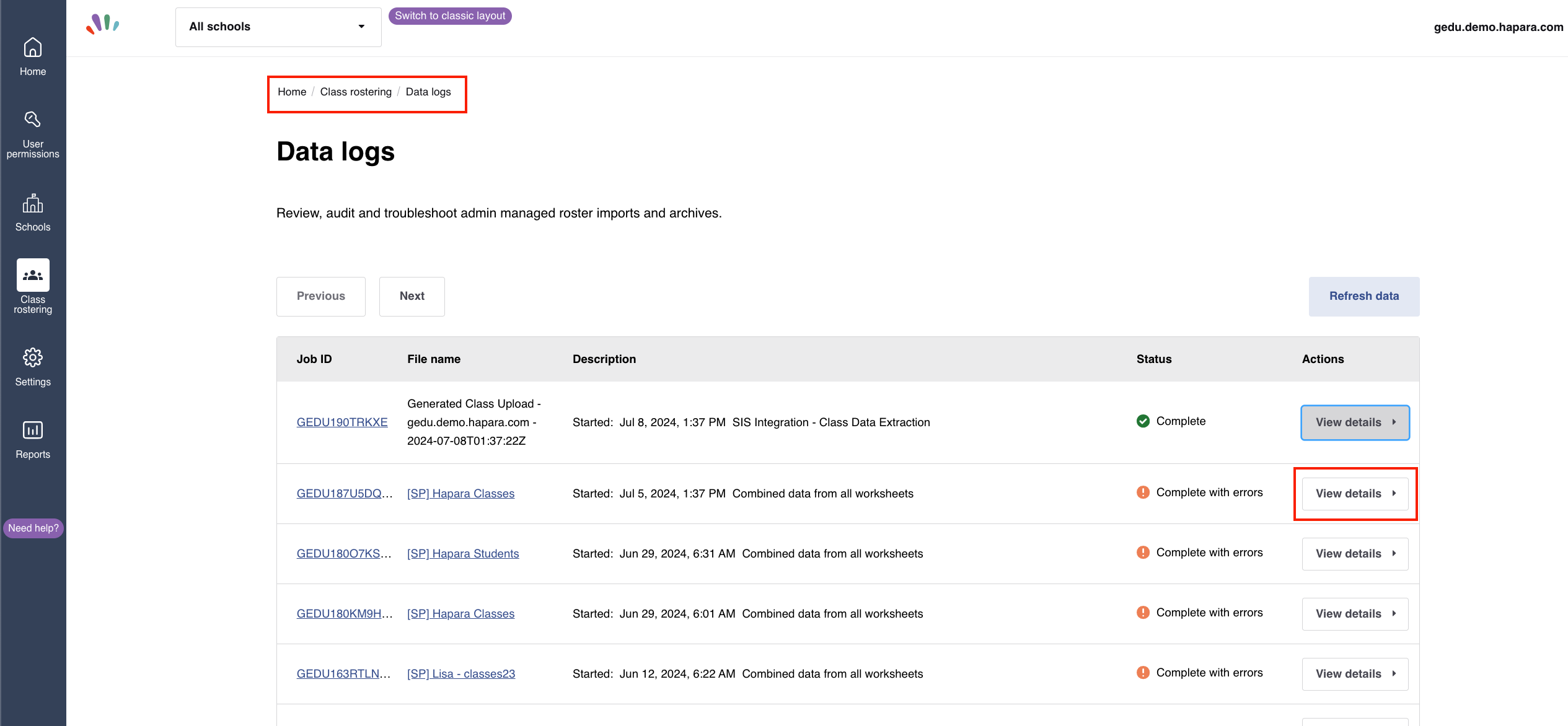View details for Hapara Students job
The width and height of the screenshot is (1568, 726).
[x=1355, y=554]
